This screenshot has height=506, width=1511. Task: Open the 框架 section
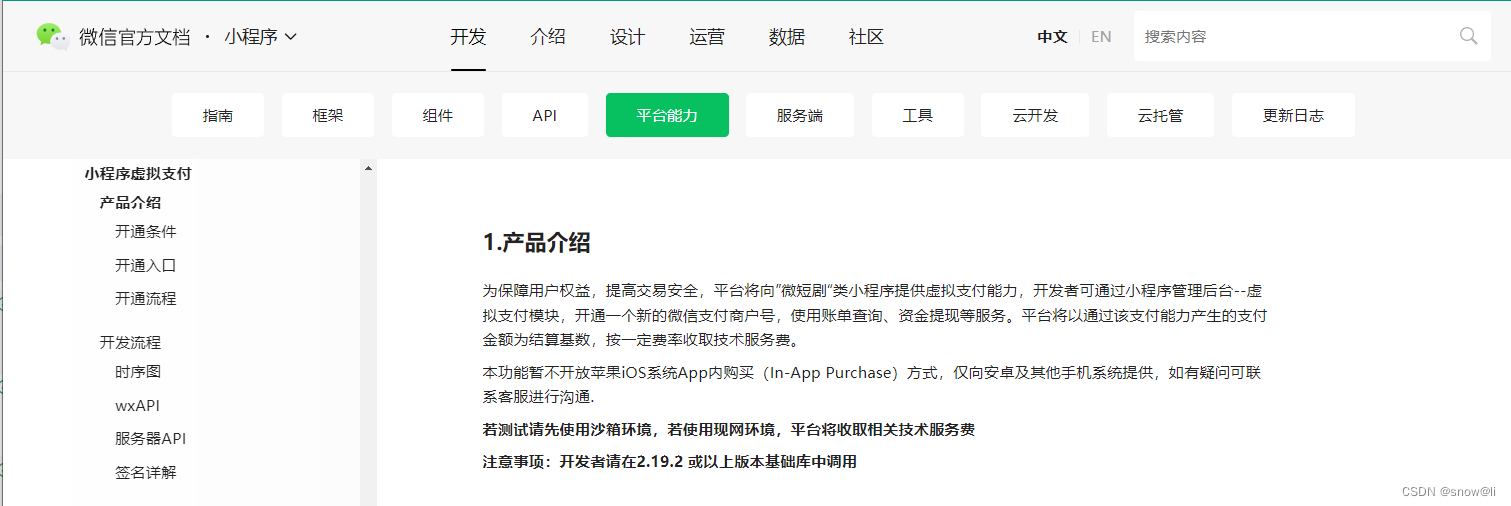pyautogui.click(x=328, y=115)
